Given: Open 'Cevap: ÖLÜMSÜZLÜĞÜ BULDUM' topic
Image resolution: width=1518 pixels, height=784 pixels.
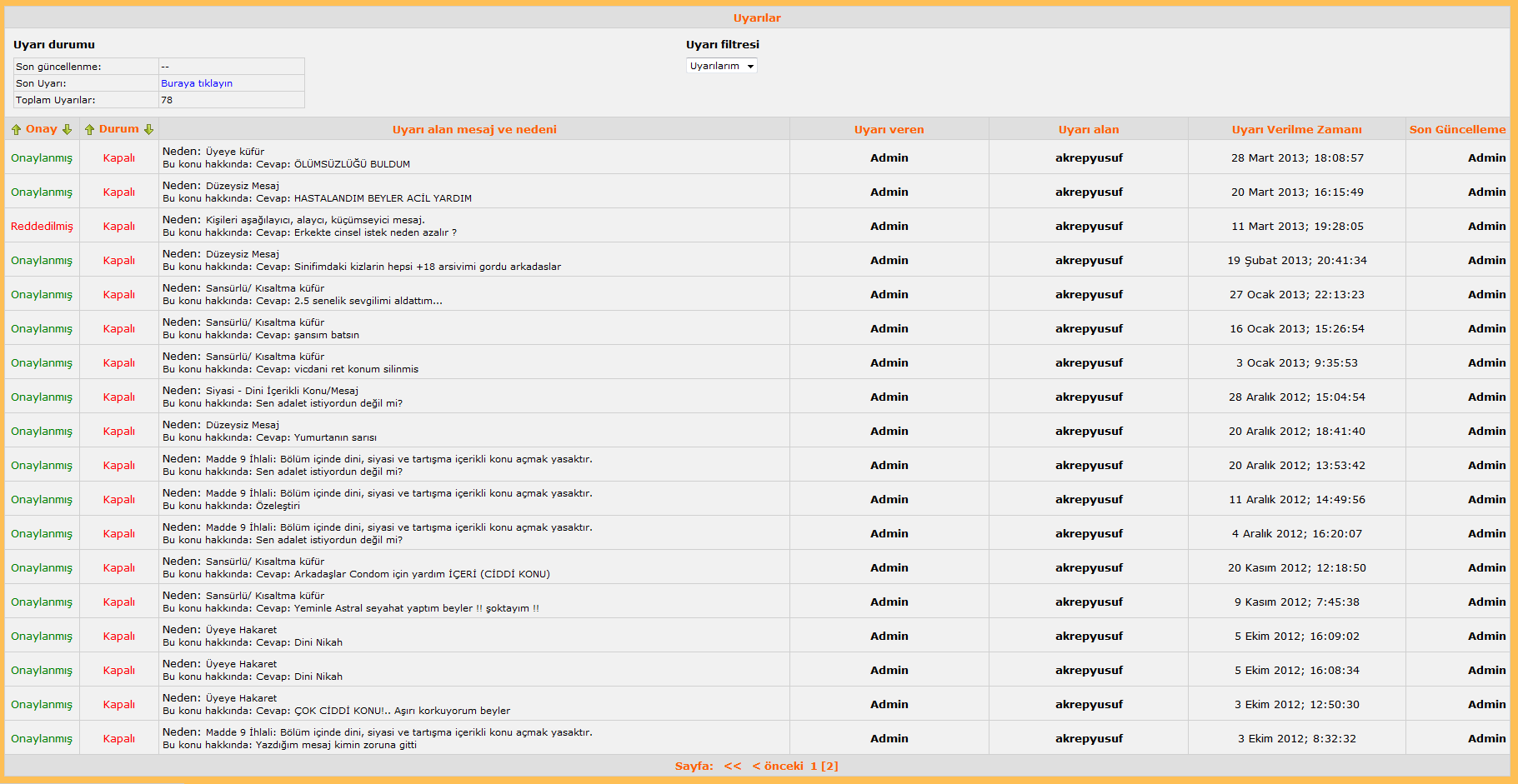Looking at the screenshot, I should pyautogui.click(x=333, y=164).
